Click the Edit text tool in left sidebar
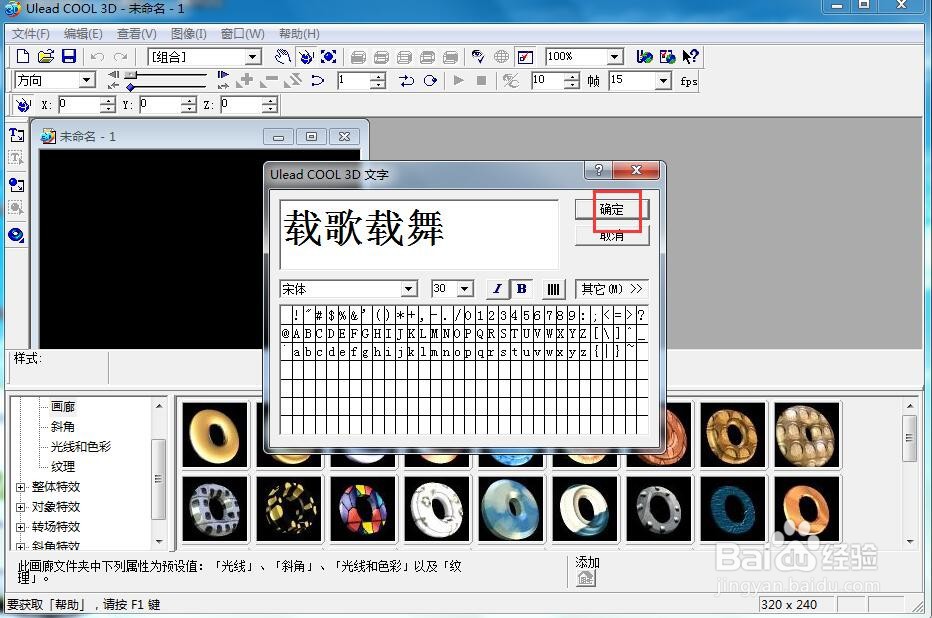Image resolution: width=932 pixels, height=618 pixels. click(17, 159)
